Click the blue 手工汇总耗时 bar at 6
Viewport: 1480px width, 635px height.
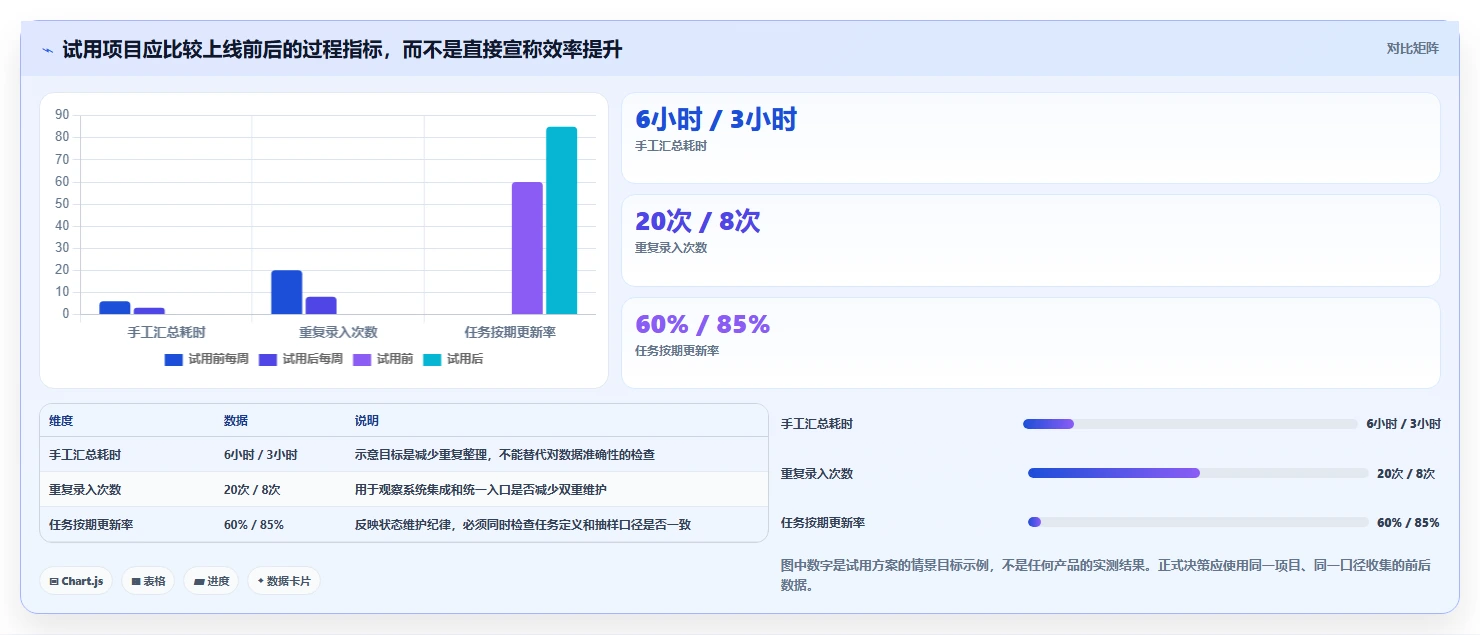[114, 307]
